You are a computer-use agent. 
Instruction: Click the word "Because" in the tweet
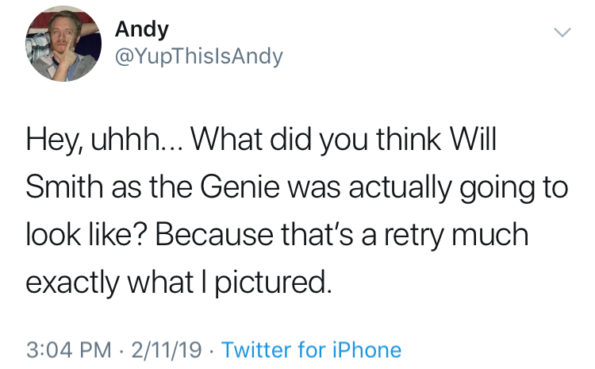[214, 235]
